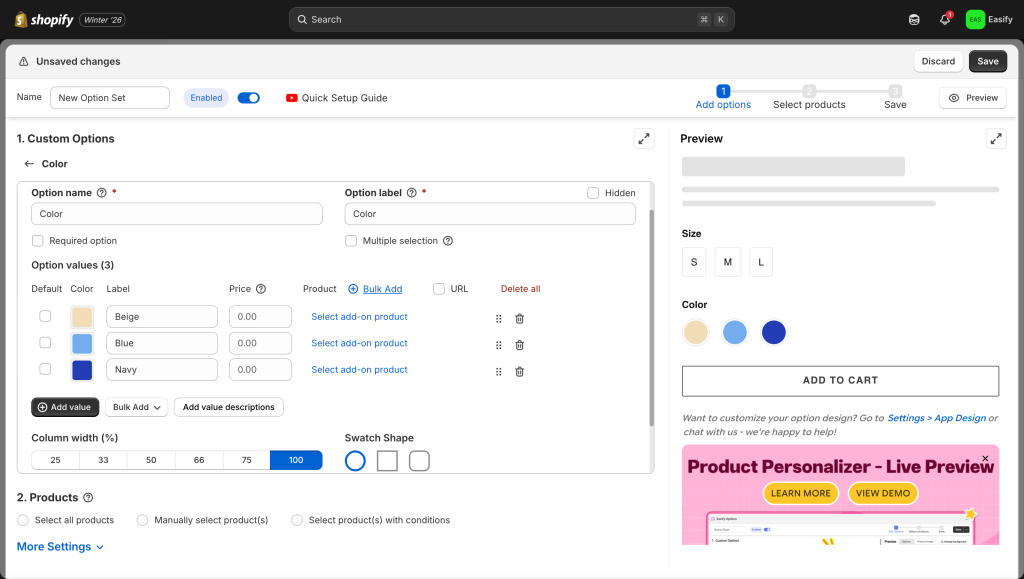Click the Price help question icon
Image resolution: width=1024 pixels, height=579 pixels.
(261, 289)
